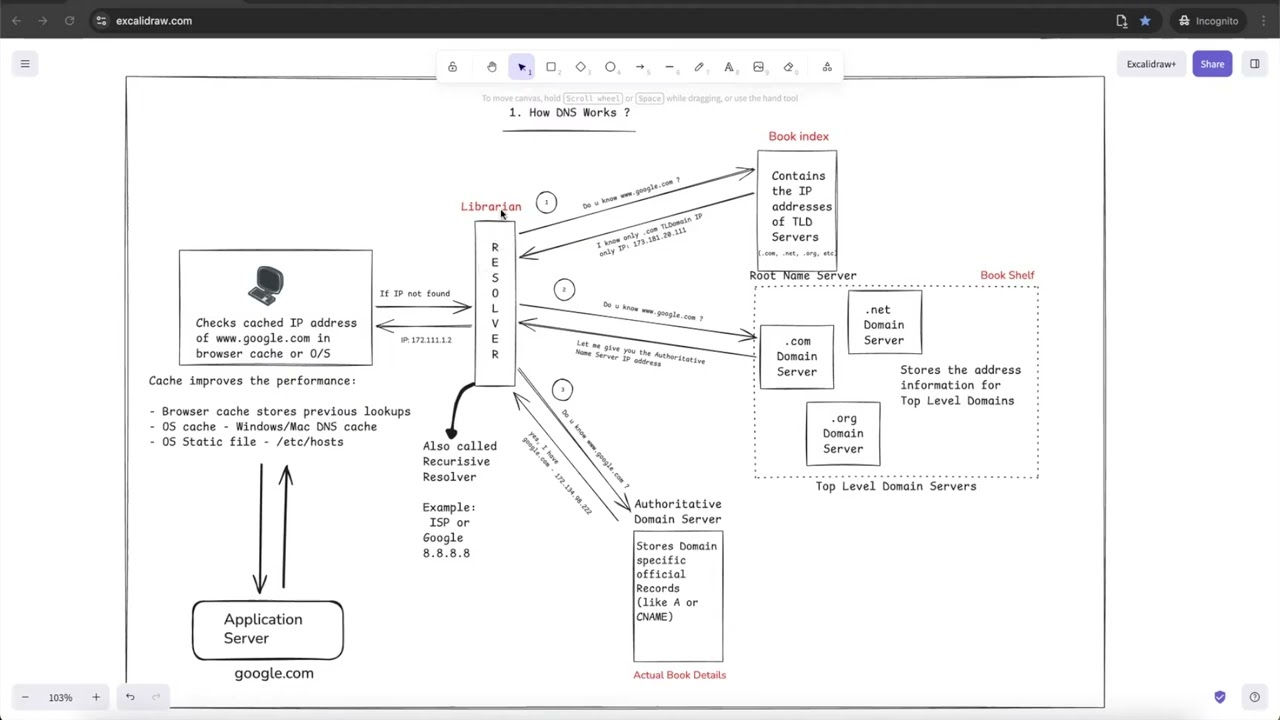Image resolution: width=1280 pixels, height=720 pixels.
Task: Open the browser three-dot menu
Action: pyautogui.click(x=1262, y=20)
